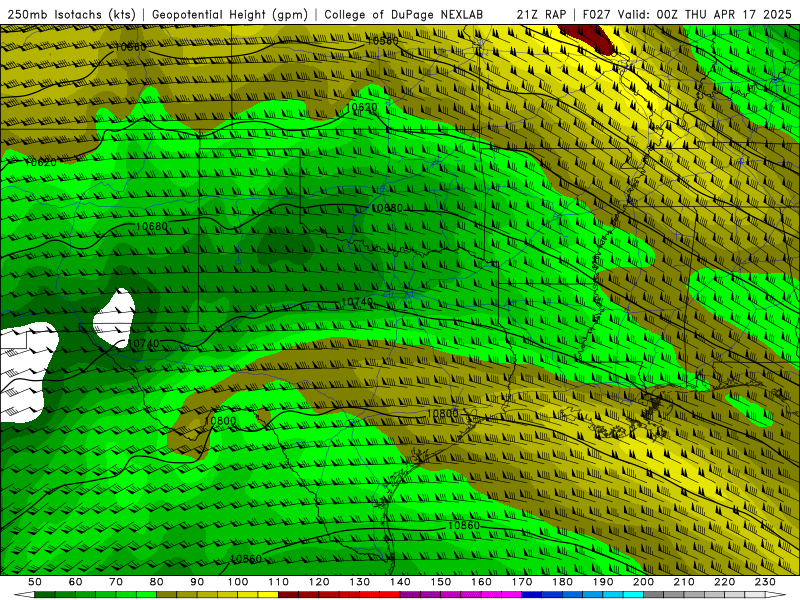Click the dark red jet maximum region on map
Image resolution: width=800 pixels, height=600 pixels.
coord(591,38)
